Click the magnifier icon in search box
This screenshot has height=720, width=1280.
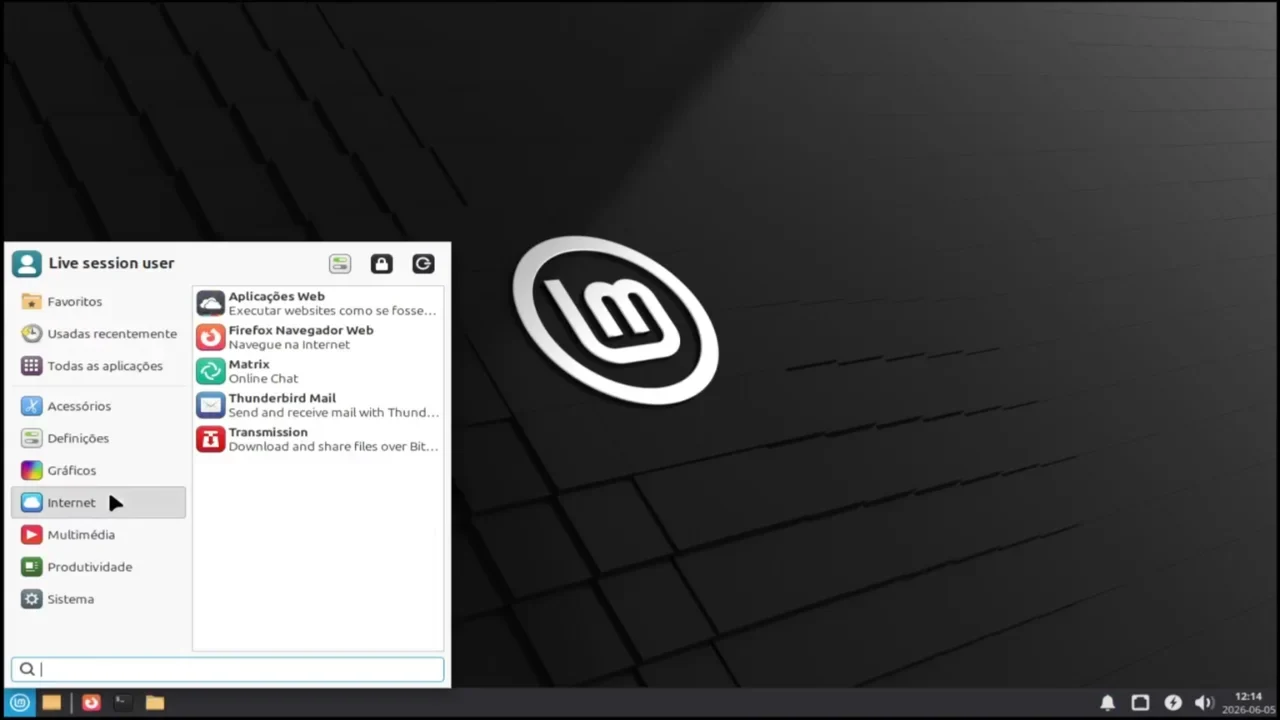pos(27,669)
